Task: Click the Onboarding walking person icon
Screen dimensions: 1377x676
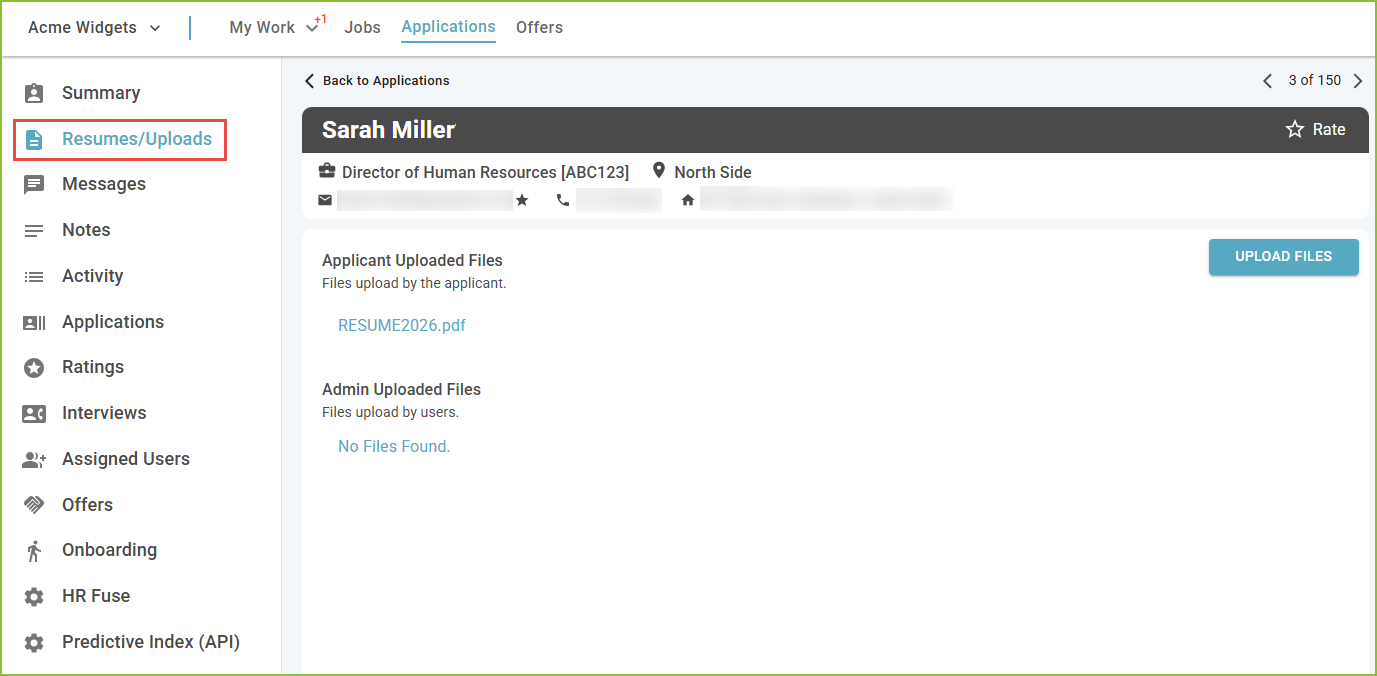Action: pyautogui.click(x=34, y=550)
